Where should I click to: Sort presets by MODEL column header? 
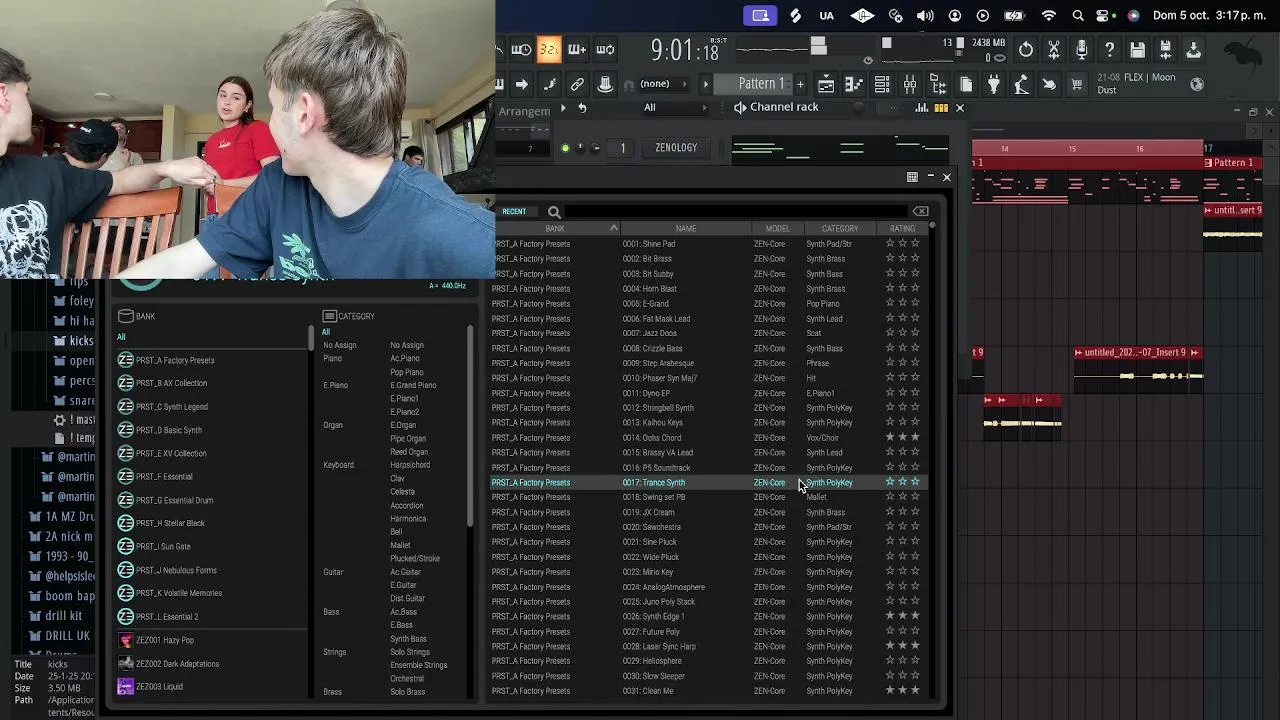coord(777,229)
